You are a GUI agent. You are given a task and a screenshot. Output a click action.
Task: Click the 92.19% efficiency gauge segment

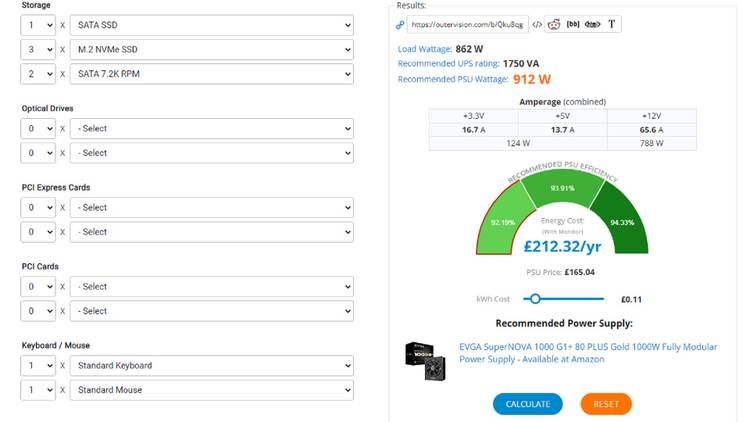pyautogui.click(x=505, y=222)
